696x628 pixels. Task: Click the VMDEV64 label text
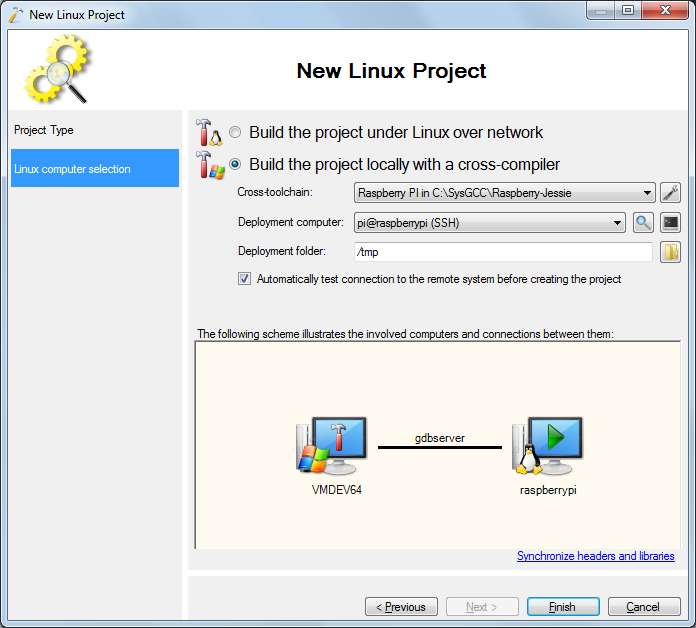336,490
